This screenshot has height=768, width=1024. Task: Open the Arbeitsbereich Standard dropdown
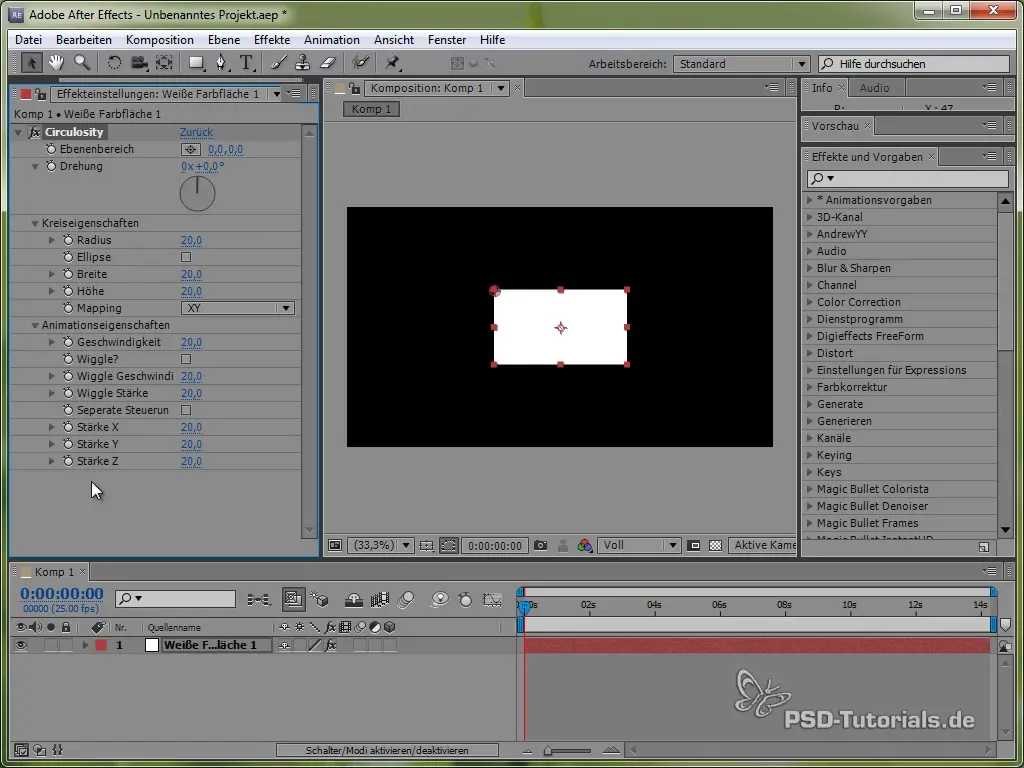point(741,64)
